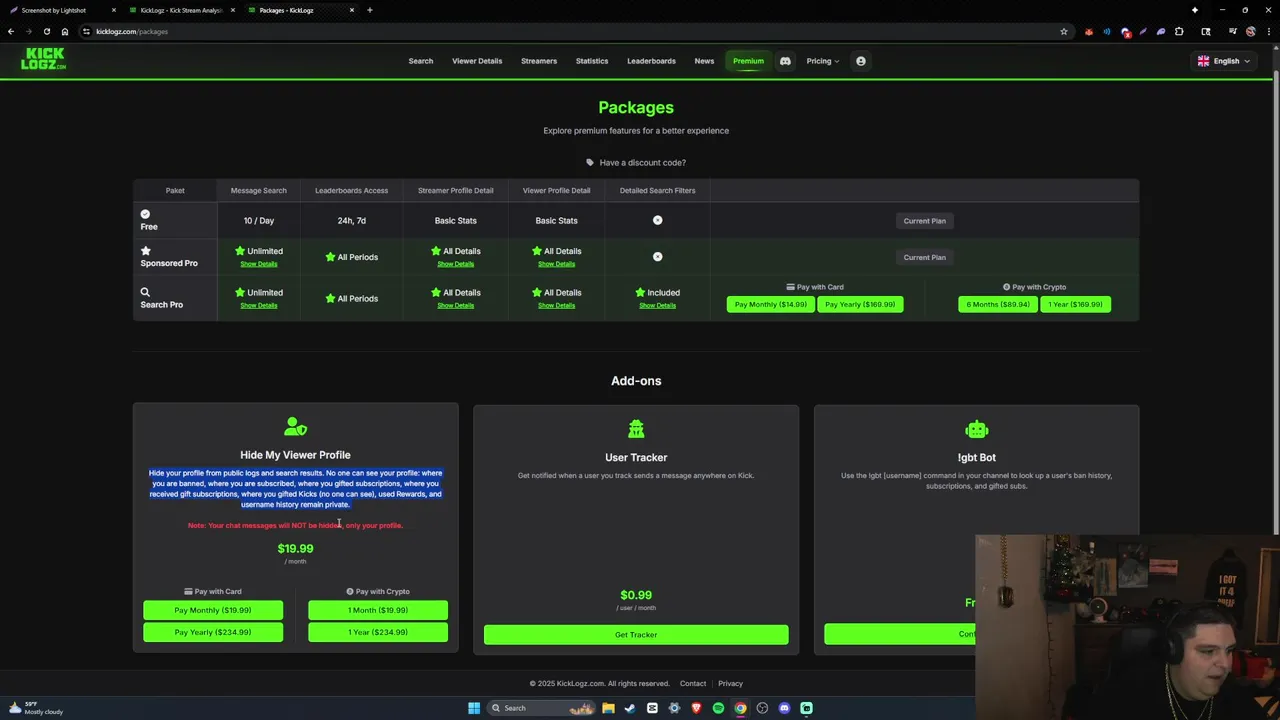Open the browser extensions puzzle icon
Image resolution: width=1280 pixels, height=720 pixels.
tap(1179, 31)
